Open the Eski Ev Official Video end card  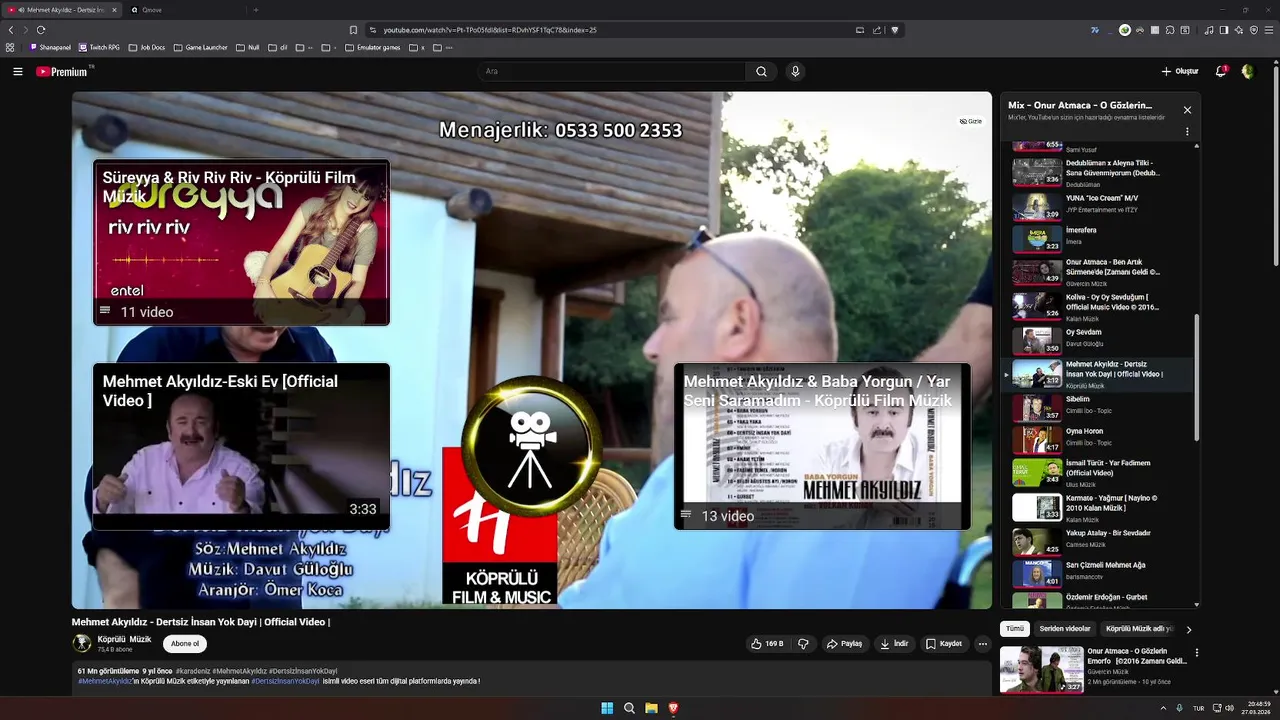[241, 446]
